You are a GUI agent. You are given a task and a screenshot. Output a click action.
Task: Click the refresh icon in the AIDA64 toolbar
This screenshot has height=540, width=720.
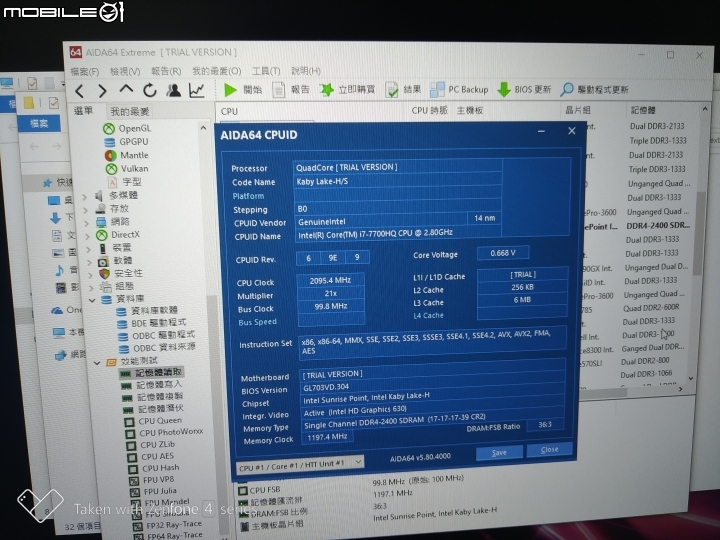(x=150, y=90)
